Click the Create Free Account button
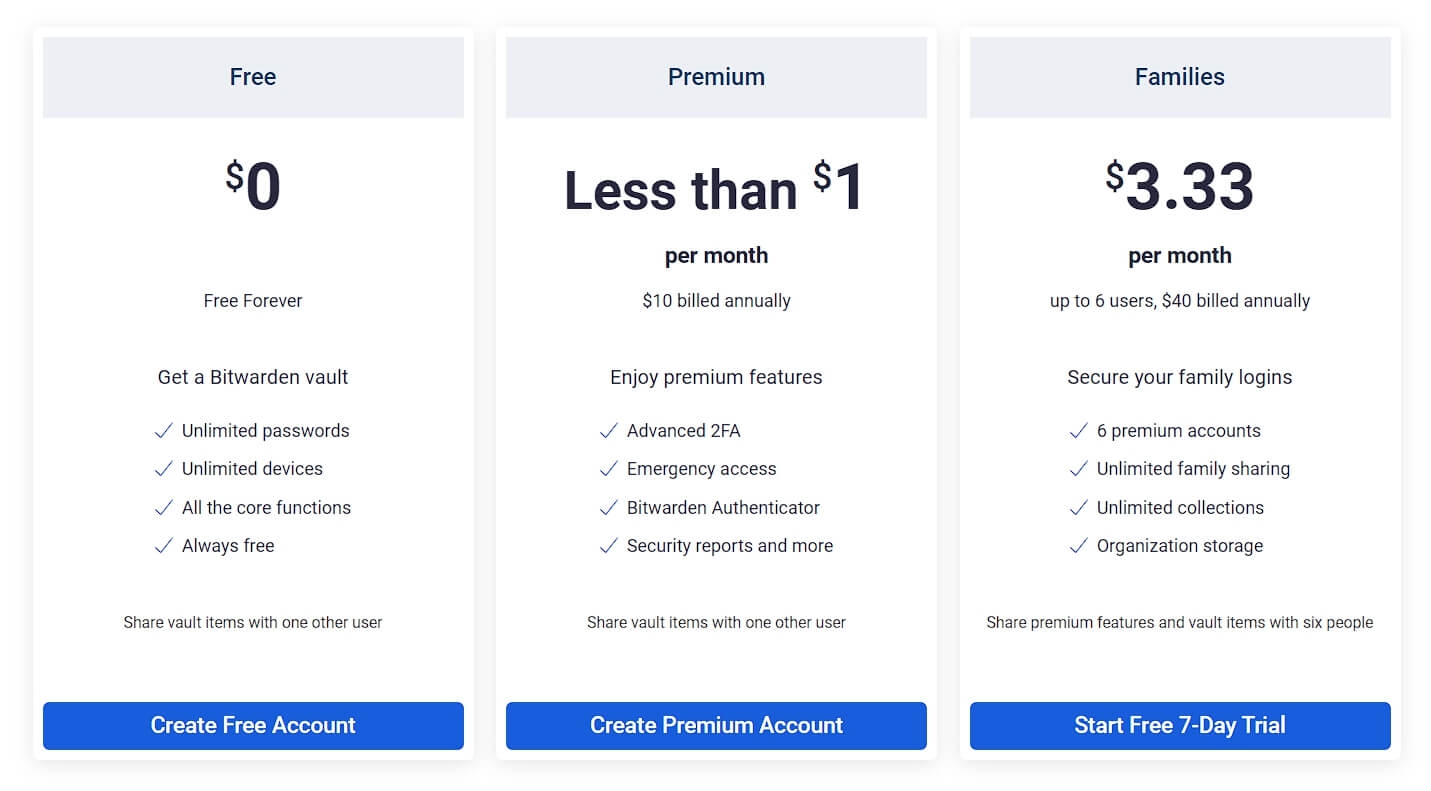The image size is (1431, 791). click(253, 726)
